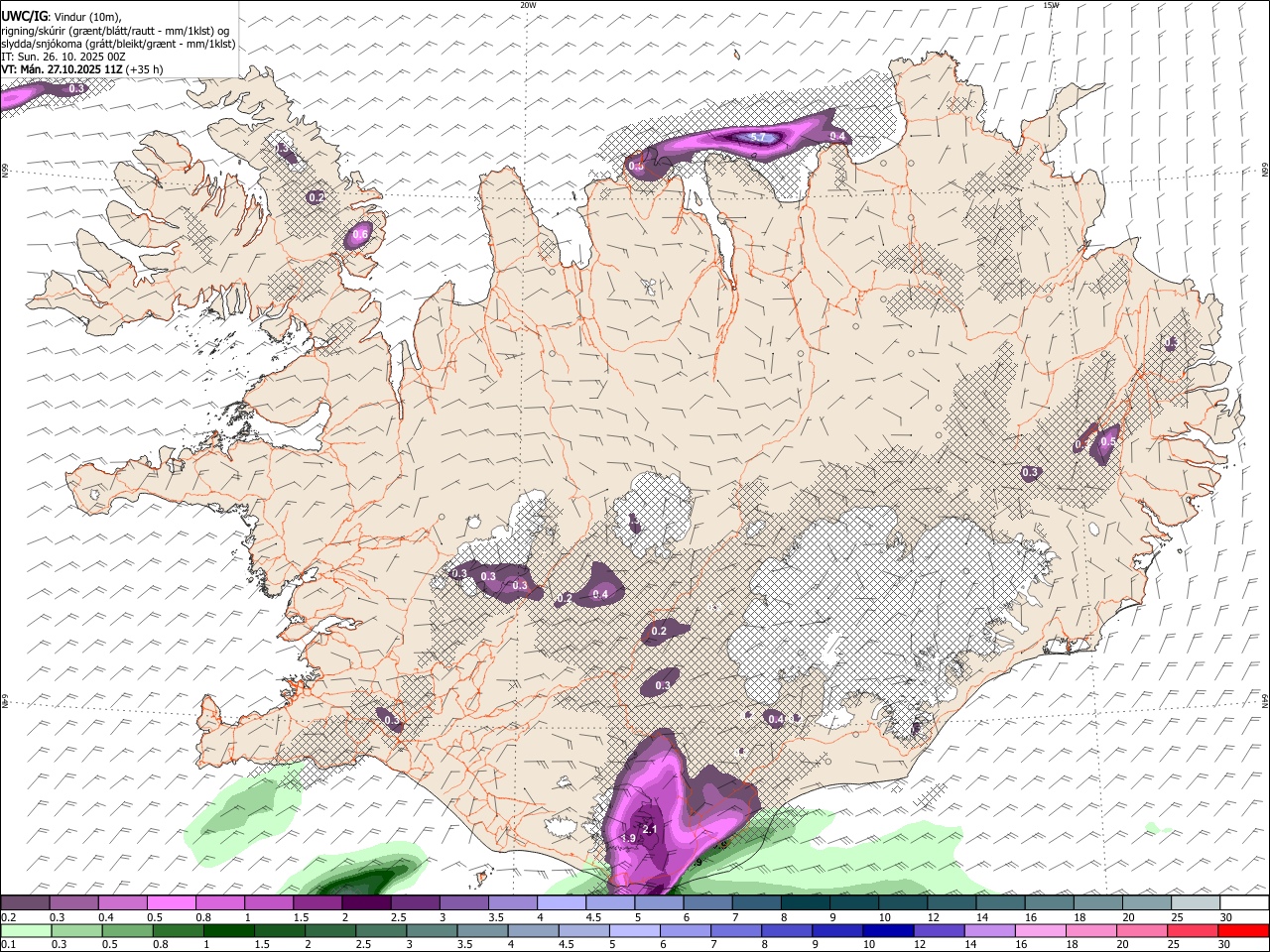The height and width of the screenshot is (952, 1270).
Task: Click the 2.1 precipitation value in the south
Action: (651, 829)
